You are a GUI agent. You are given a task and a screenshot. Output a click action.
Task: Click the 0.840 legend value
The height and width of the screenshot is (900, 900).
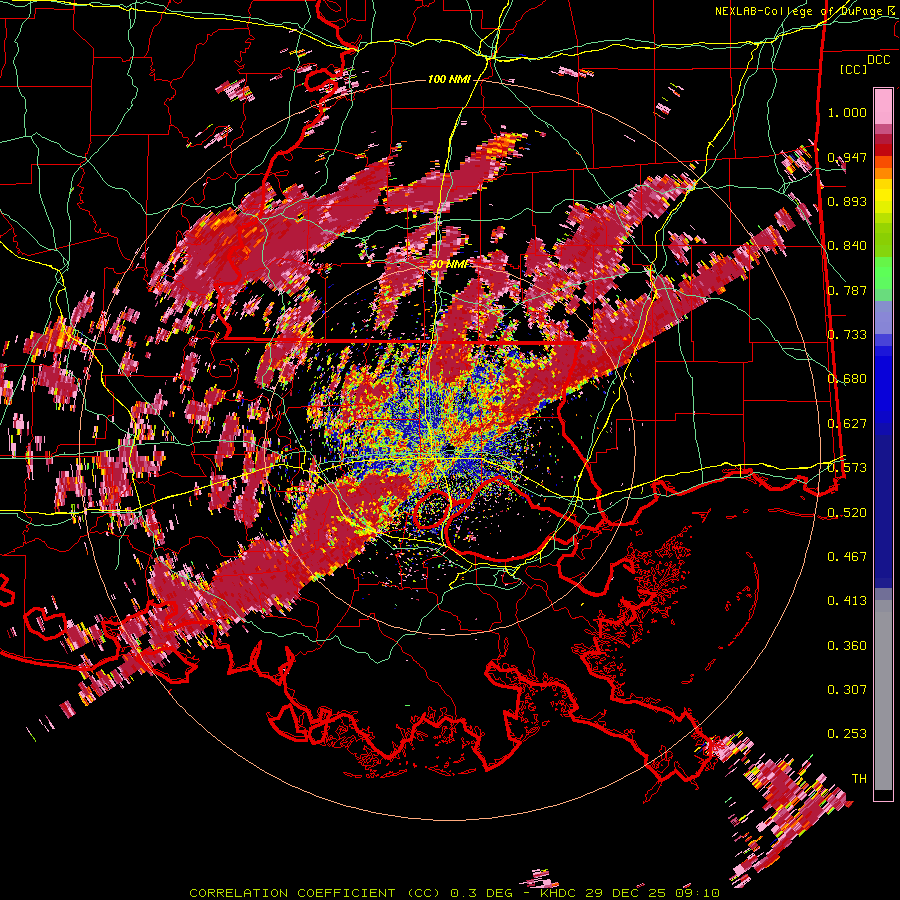pyautogui.click(x=847, y=246)
